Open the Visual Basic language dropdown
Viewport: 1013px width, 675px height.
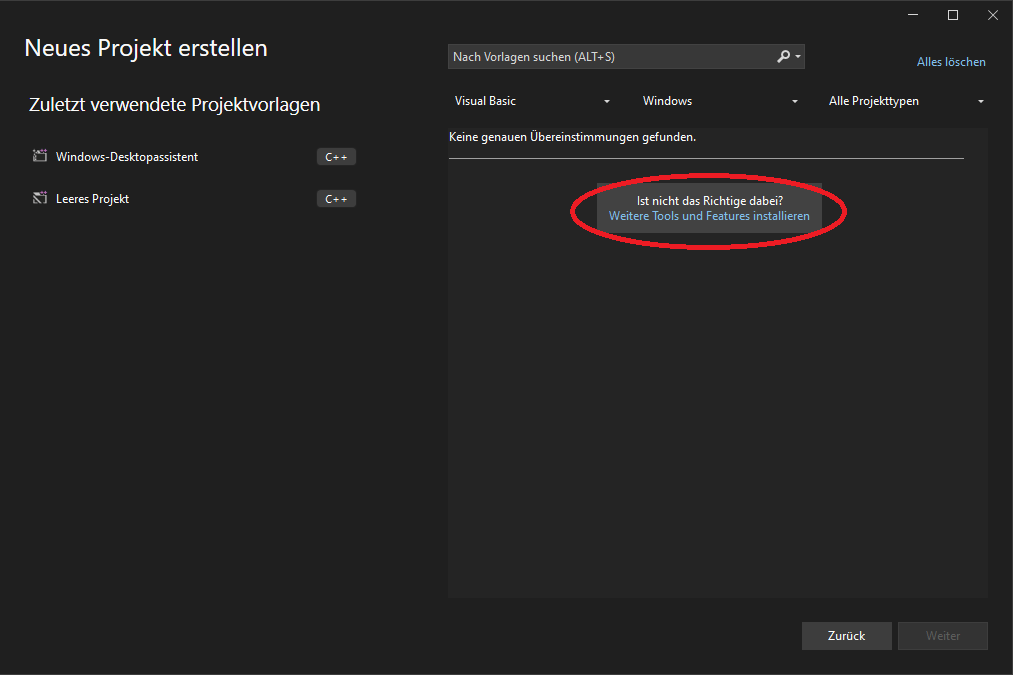(532, 101)
